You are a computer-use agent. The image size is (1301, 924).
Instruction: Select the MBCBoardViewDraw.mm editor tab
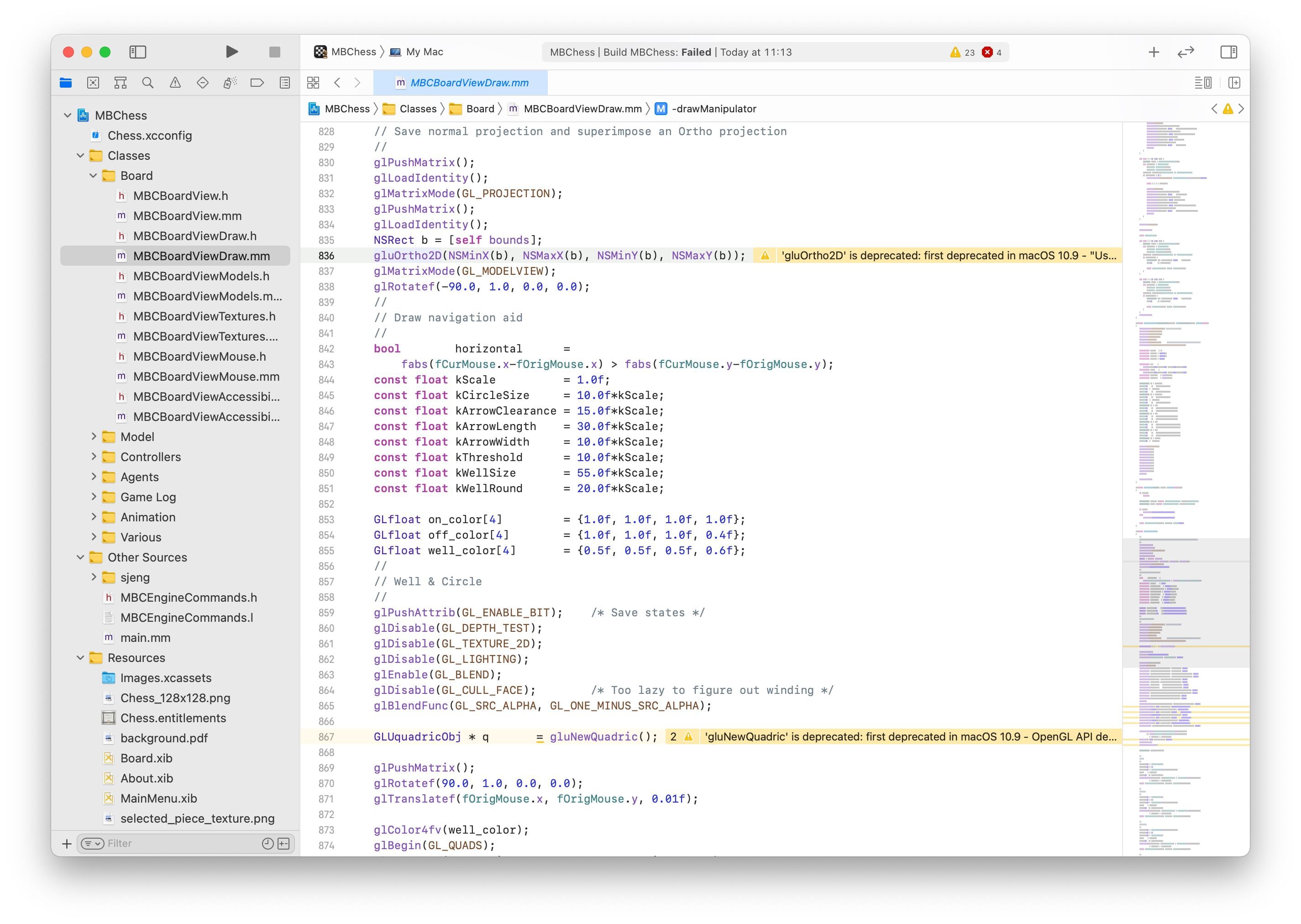click(x=461, y=83)
